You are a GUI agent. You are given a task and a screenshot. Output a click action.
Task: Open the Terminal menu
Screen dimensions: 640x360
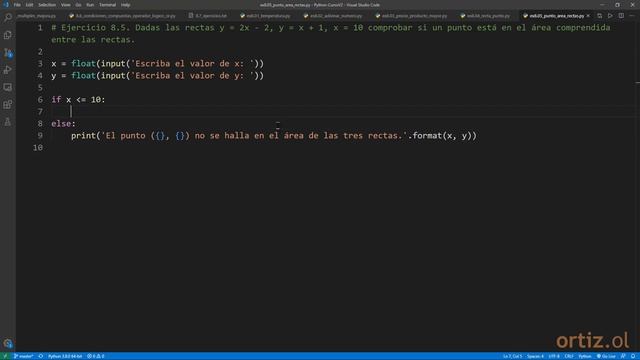tap(107, 5)
